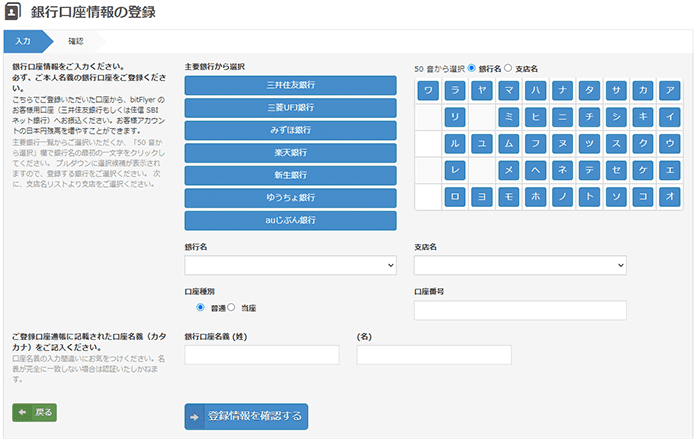Select 当座 account type radio
Image resolution: width=697 pixels, height=439 pixels.
(x=231, y=307)
